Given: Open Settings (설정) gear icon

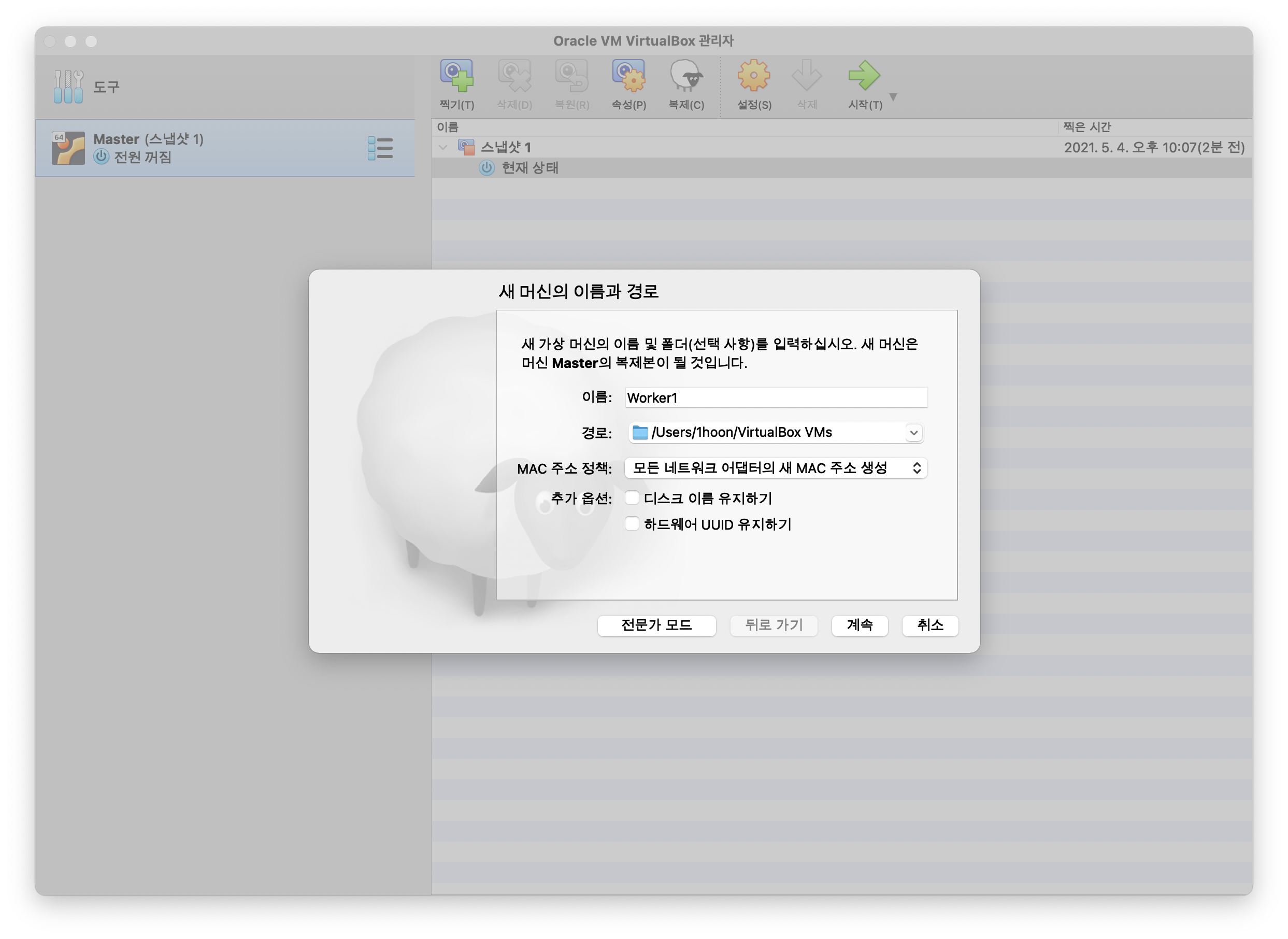Looking at the screenshot, I should click(753, 76).
